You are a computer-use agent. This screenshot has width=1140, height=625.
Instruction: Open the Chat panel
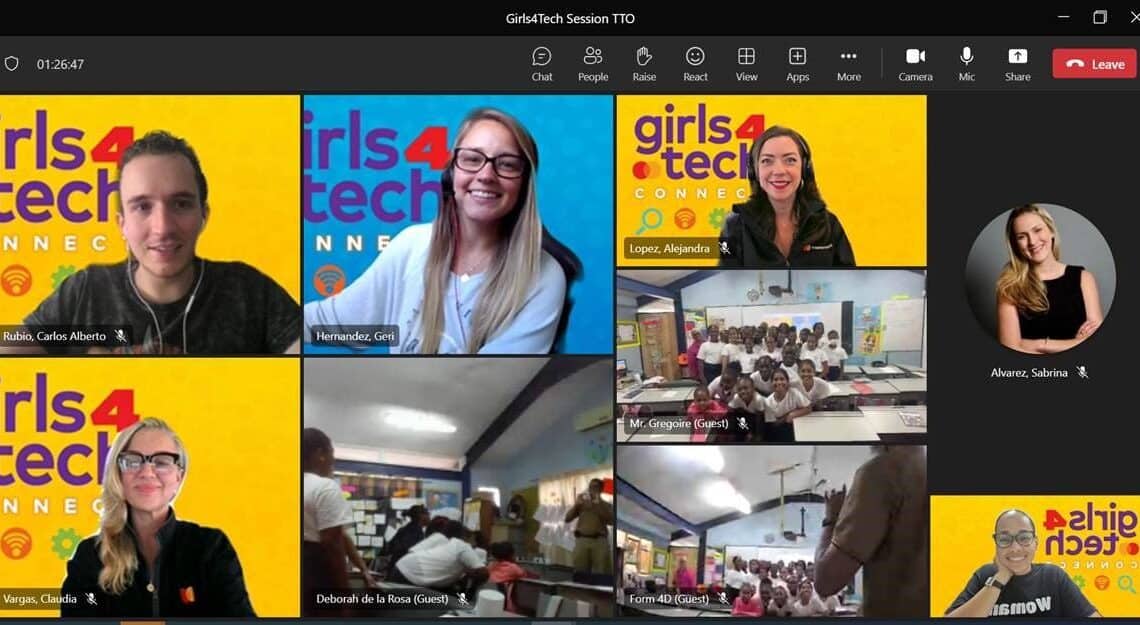[542, 64]
